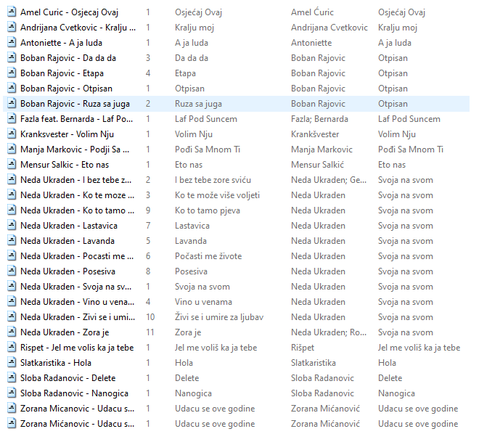Select the file Boban Rajovic - Otpisan
The height and width of the screenshot is (442, 500).
pyautogui.click(x=66, y=89)
